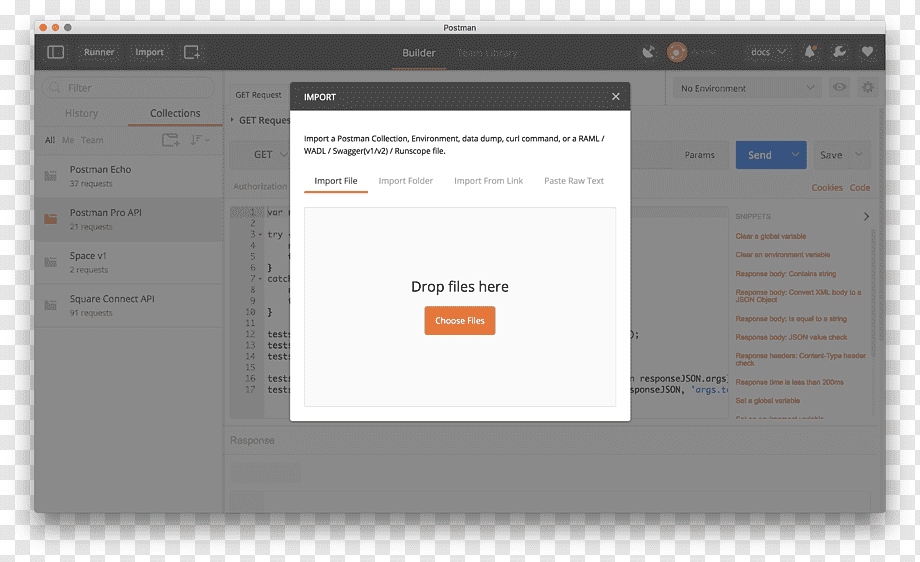This screenshot has height=562, width=920.
Task: Expand the GET Request title triangle
Action: [x=232, y=120]
